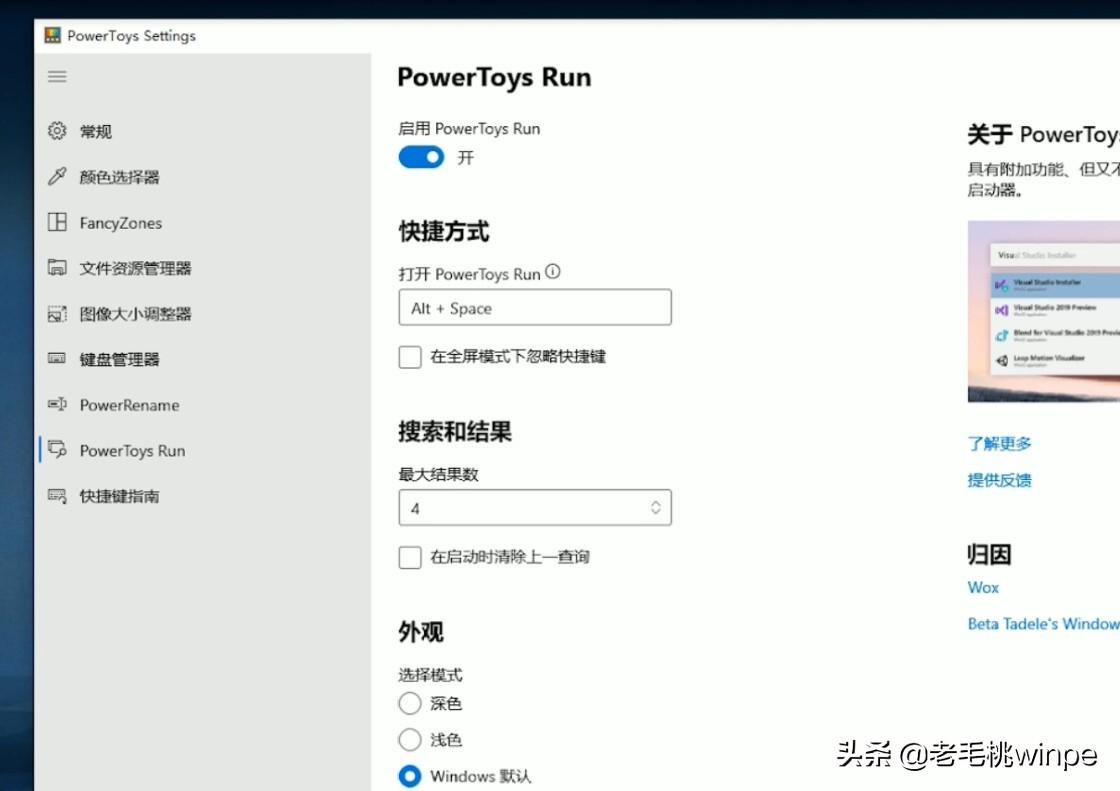Click the PowerToys Run page heading
This screenshot has width=1120, height=791.
[x=494, y=77]
